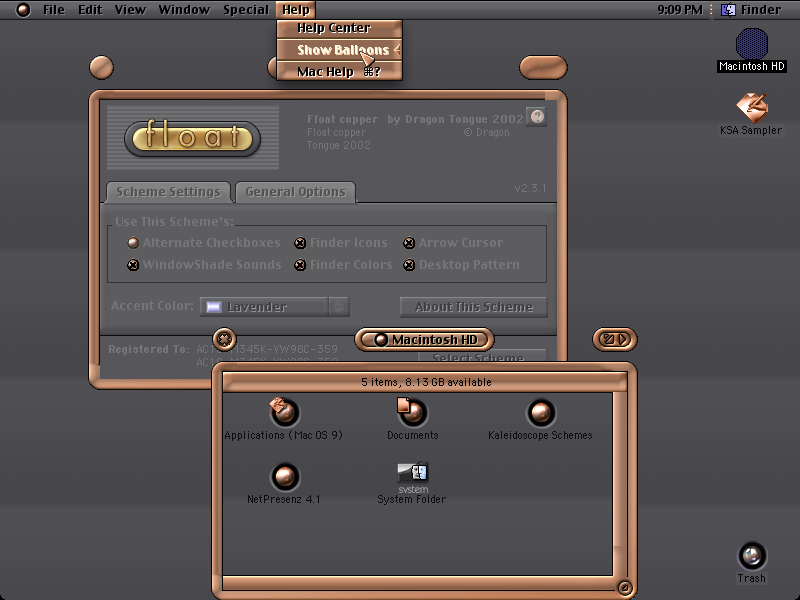Click the zoom and collapse window widget

(614, 339)
